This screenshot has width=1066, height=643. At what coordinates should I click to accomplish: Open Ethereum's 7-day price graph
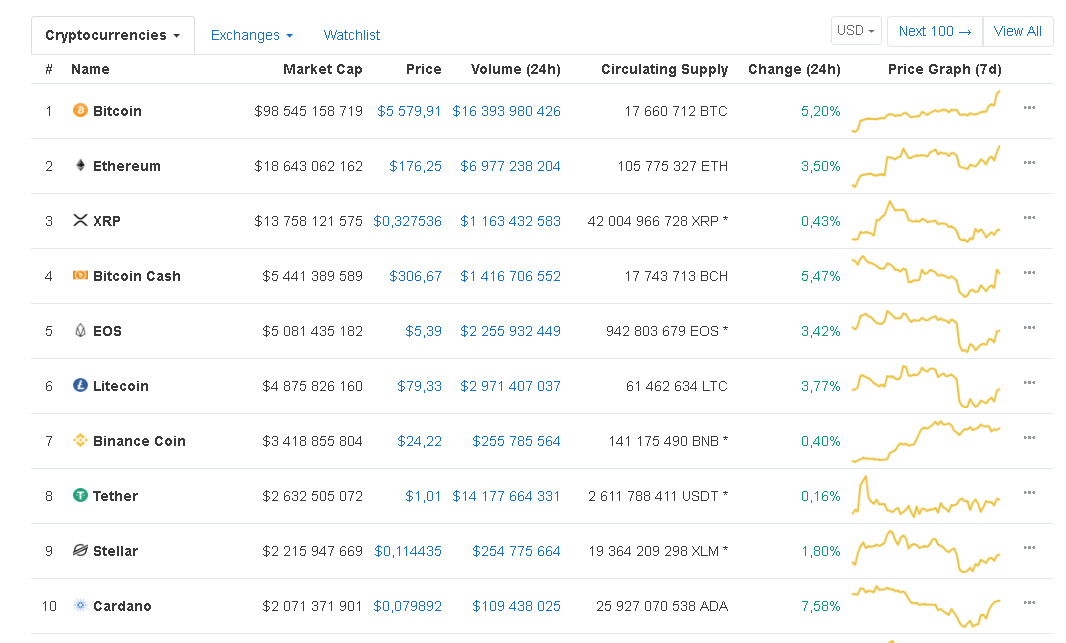point(926,166)
